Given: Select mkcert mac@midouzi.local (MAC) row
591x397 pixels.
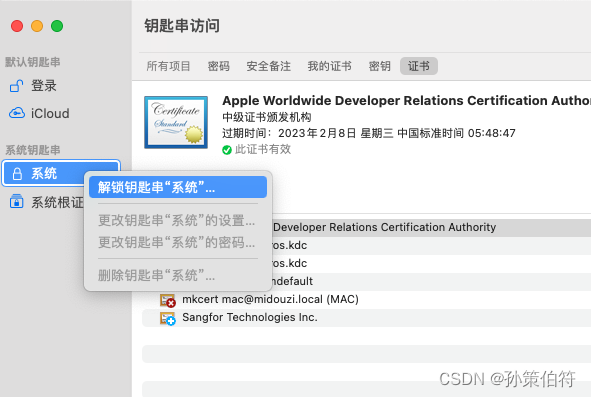Looking at the screenshot, I should coord(366,299).
